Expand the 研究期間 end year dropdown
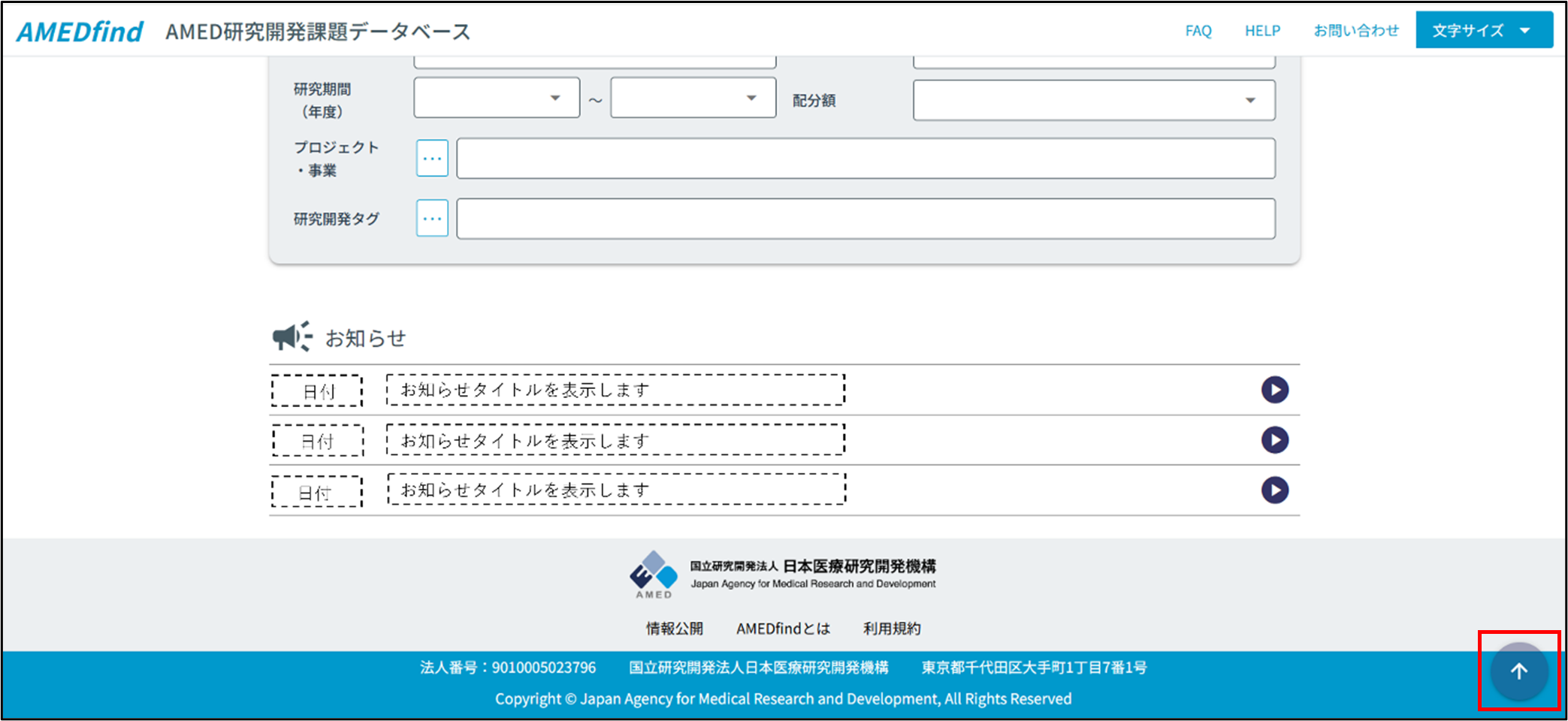 tap(693, 98)
